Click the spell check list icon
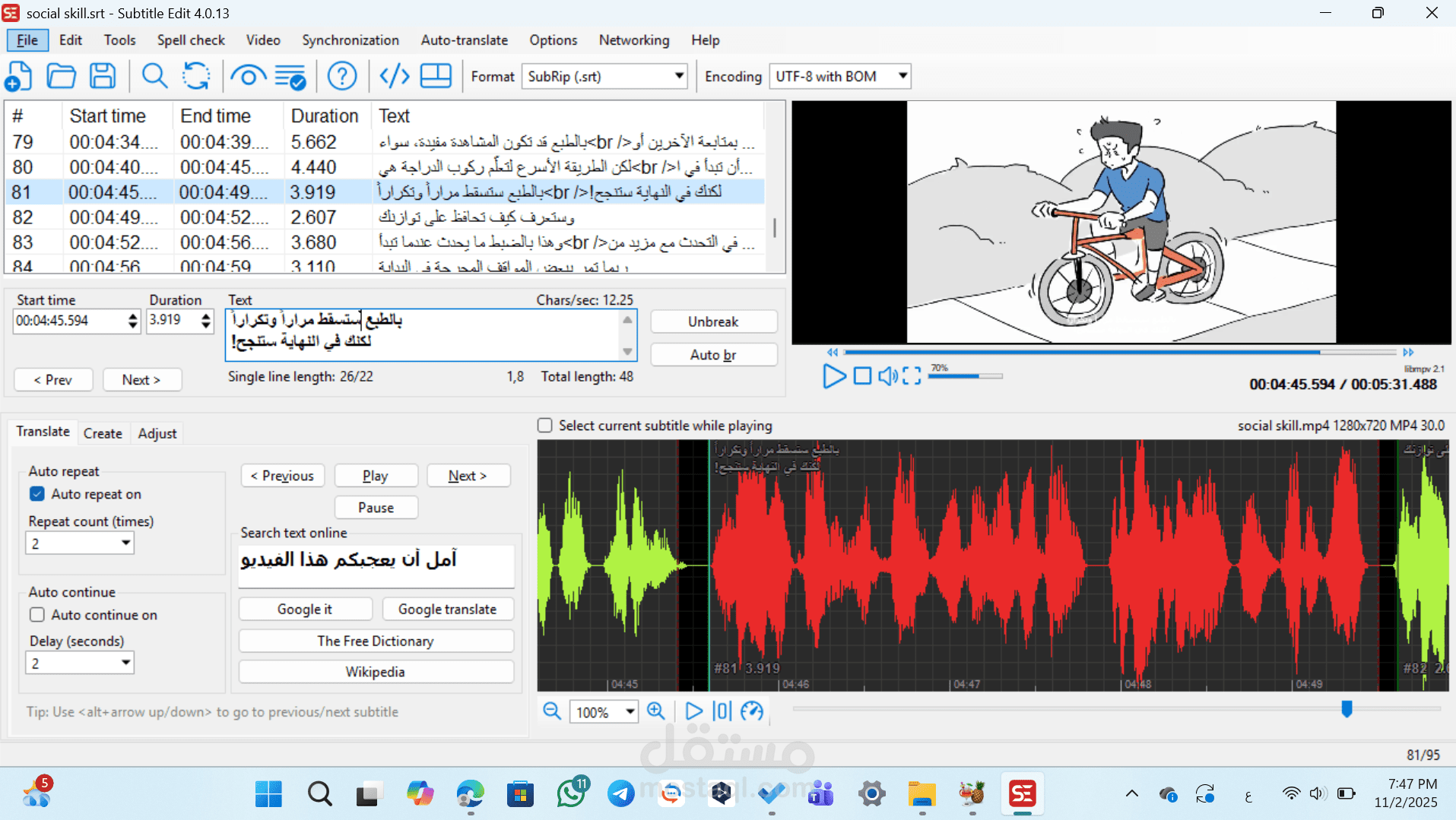The width and height of the screenshot is (1456, 820). tap(290, 76)
